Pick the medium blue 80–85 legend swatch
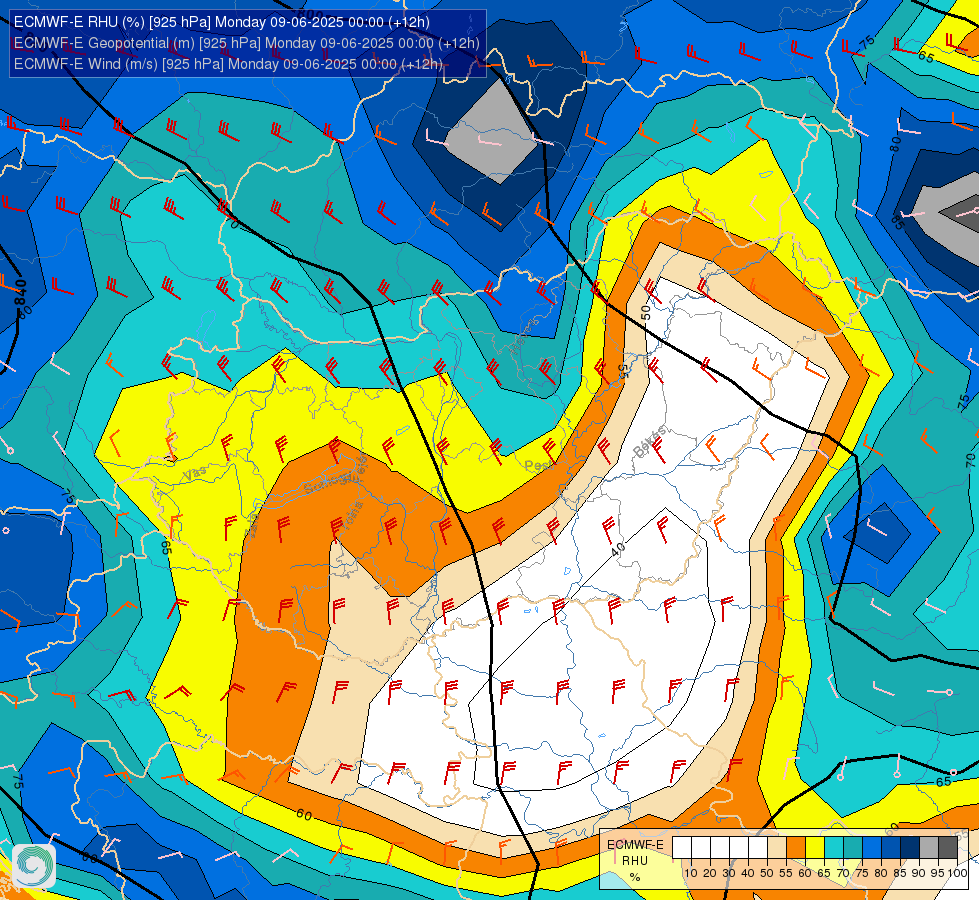 [891, 849]
